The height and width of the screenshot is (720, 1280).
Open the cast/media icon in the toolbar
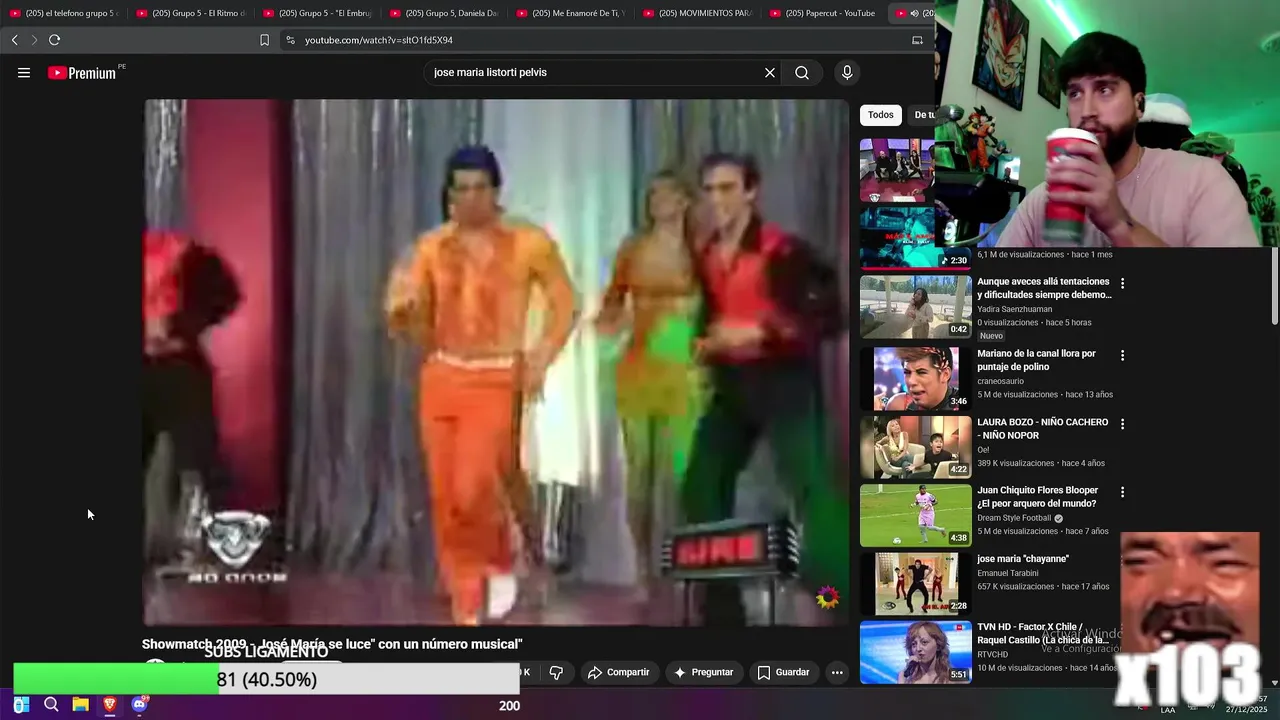917,40
